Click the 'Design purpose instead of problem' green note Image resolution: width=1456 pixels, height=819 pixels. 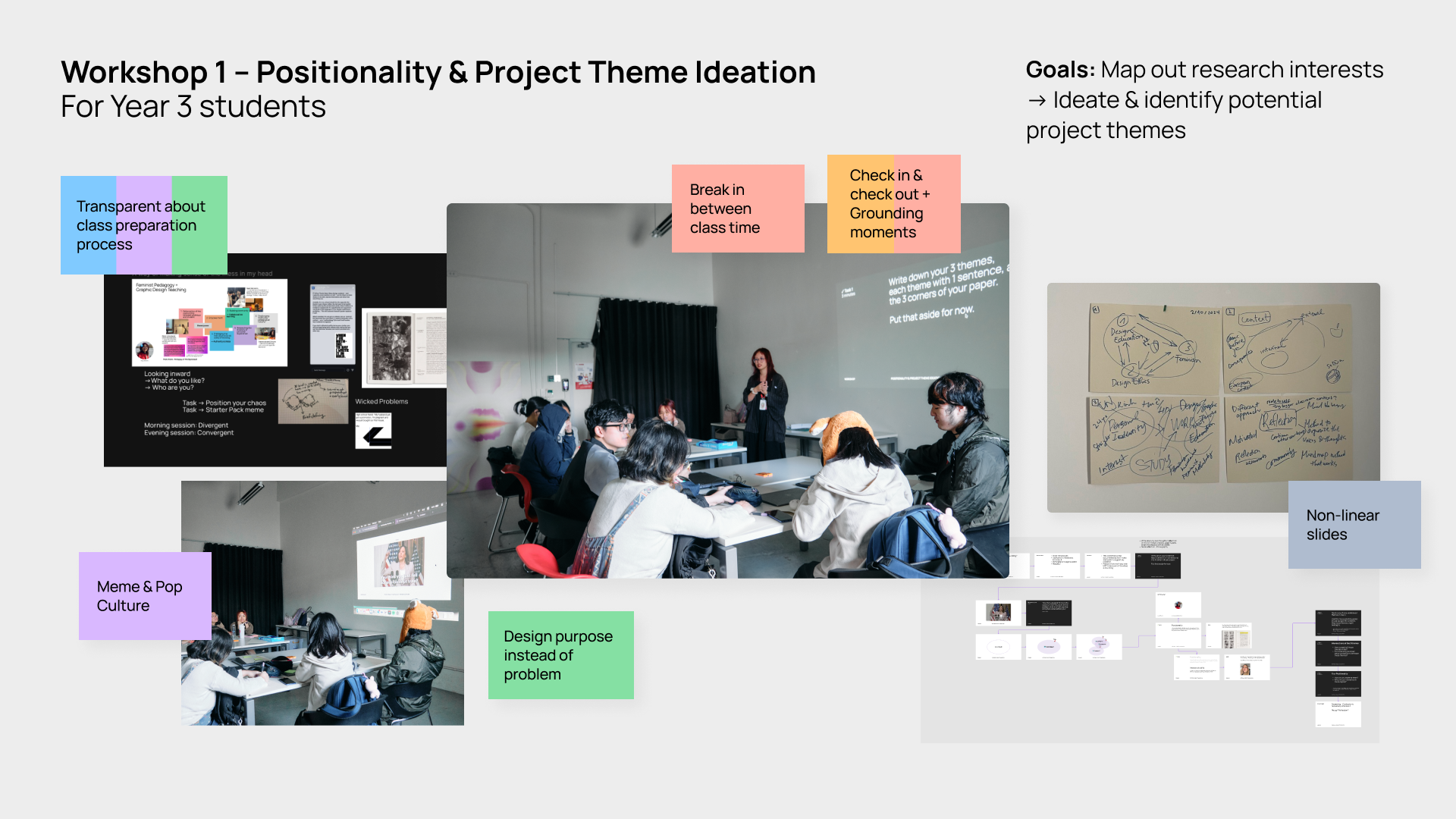pyautogui.click(x=561, y=655)
